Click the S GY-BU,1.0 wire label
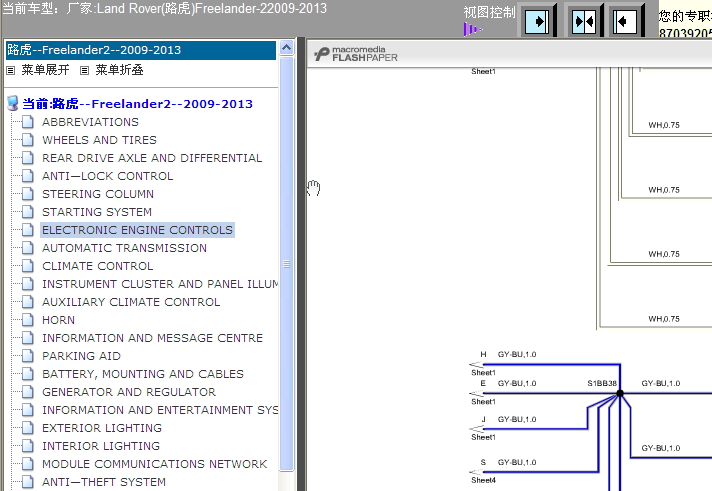This screenshot has width=712, height=491. click(x=508, y=462)
